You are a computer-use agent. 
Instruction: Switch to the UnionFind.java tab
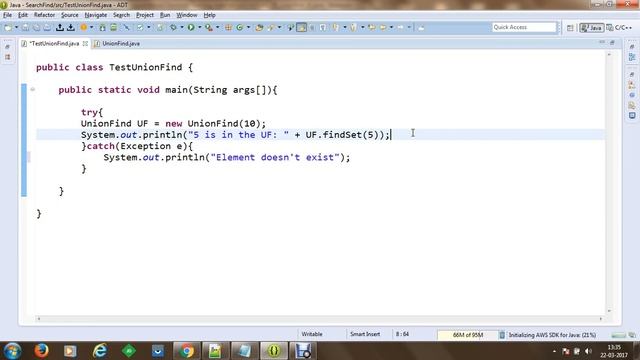click(x=117, y=43)
